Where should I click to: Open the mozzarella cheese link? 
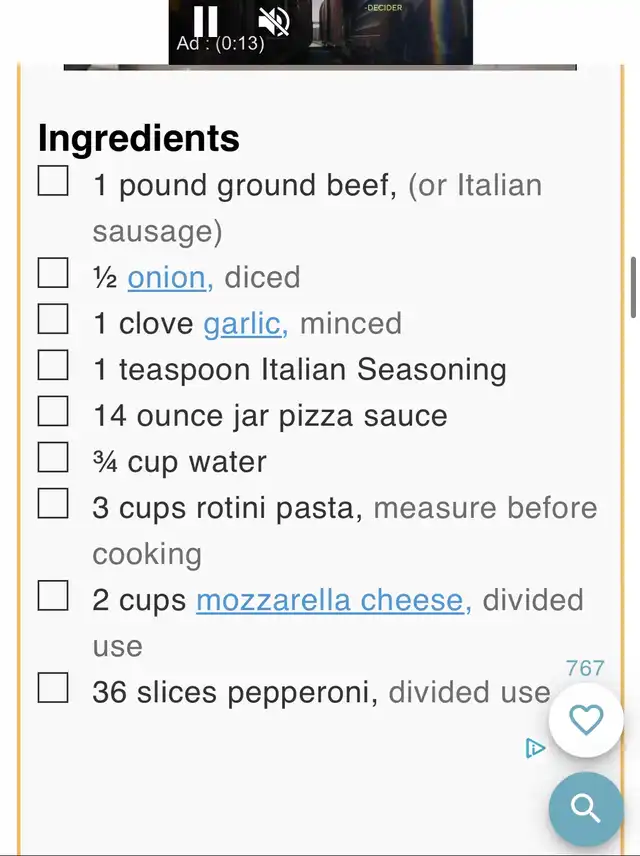(334, 600)
